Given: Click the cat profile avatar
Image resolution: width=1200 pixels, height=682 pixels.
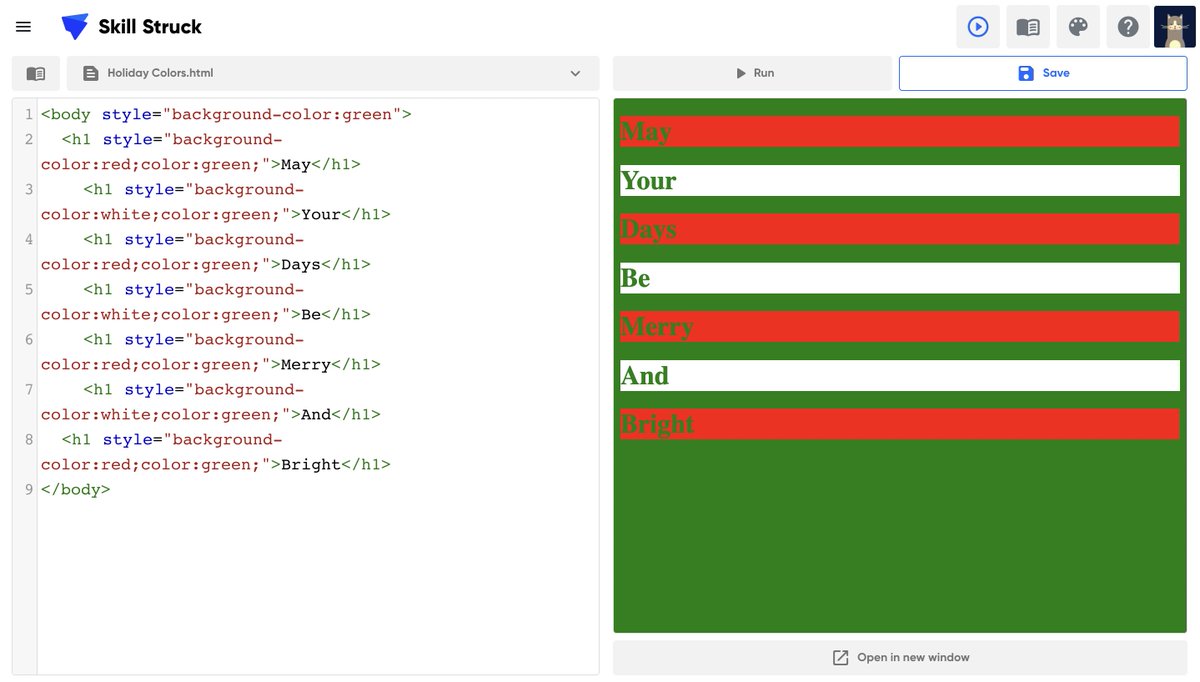Looking at the screenshot, I should tap(1175, 27).
